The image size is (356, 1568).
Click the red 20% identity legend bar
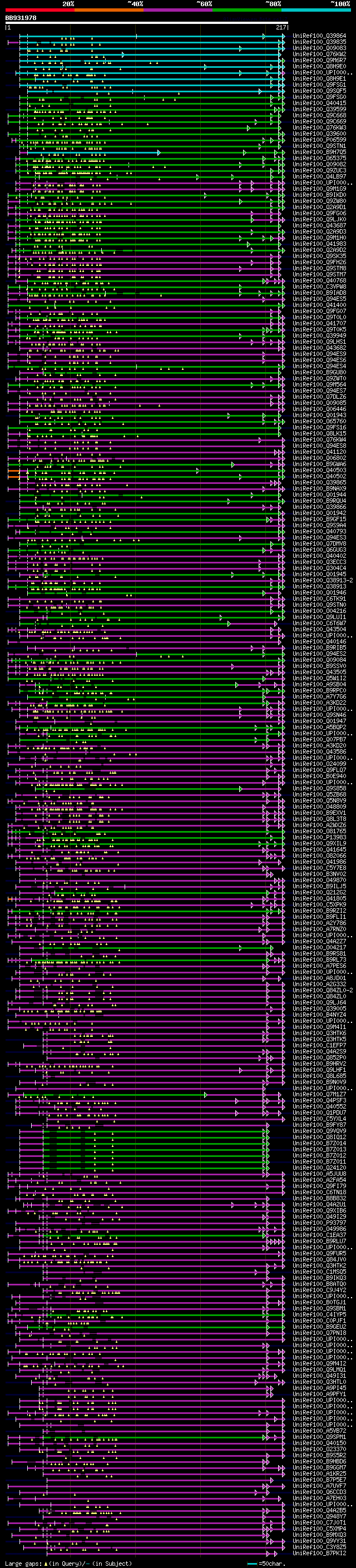[x=39, y=10]
